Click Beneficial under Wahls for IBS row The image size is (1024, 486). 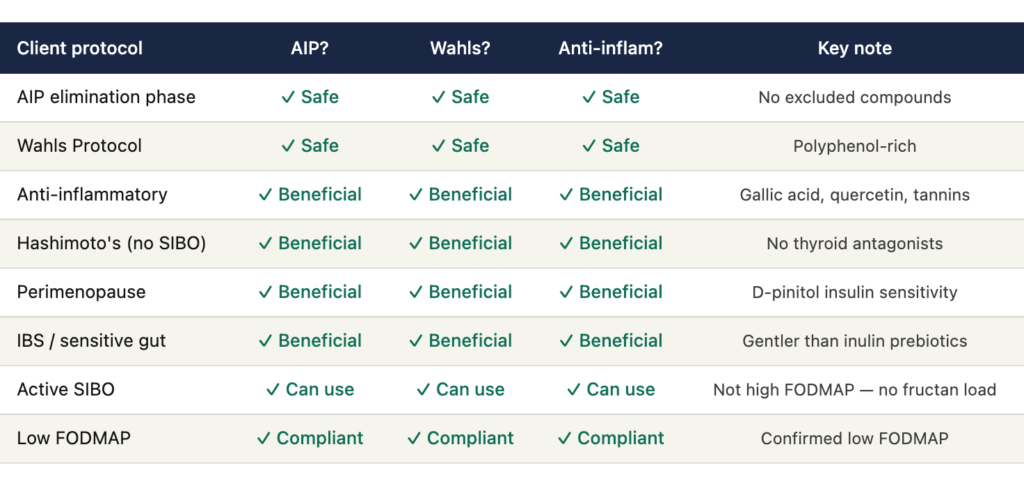(460, 341)
